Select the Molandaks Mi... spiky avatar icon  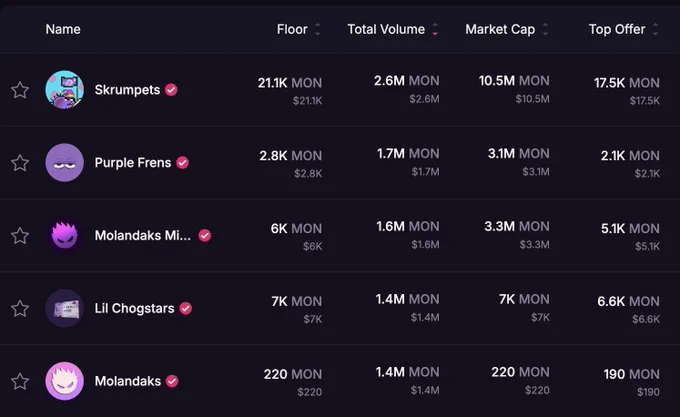pos(65,235)
